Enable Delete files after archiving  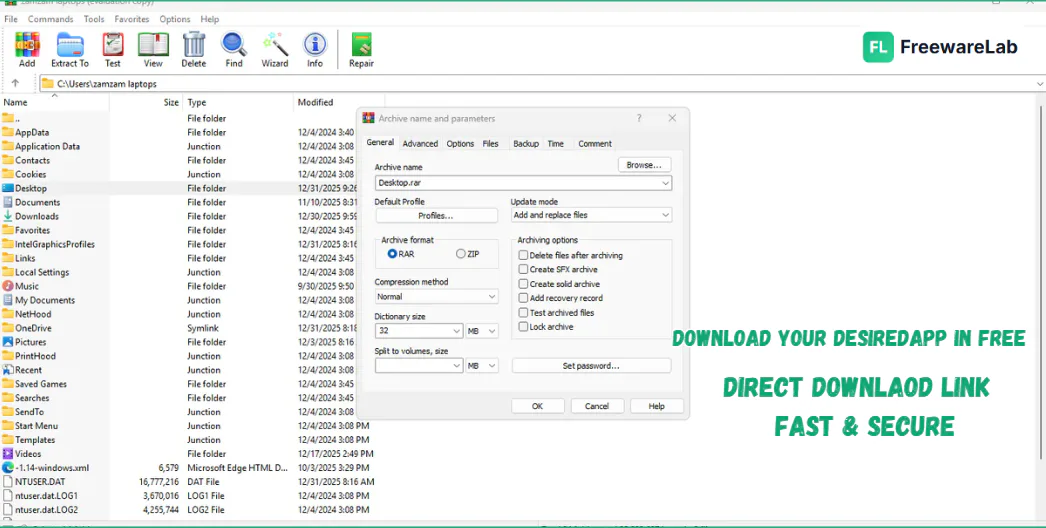pos(523,255)
